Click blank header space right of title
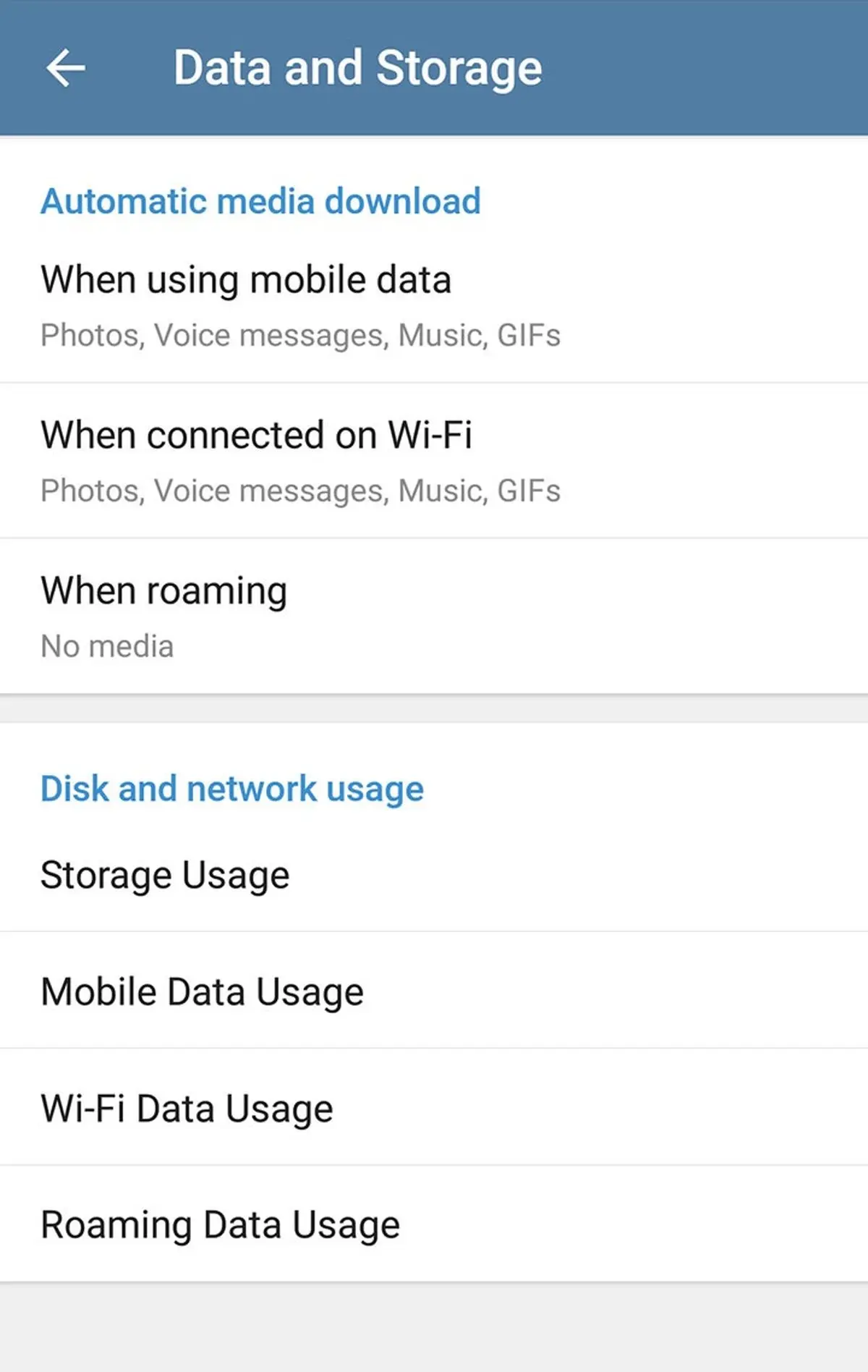The width and height of the screenshot is (868, 1372). point(709,68)
